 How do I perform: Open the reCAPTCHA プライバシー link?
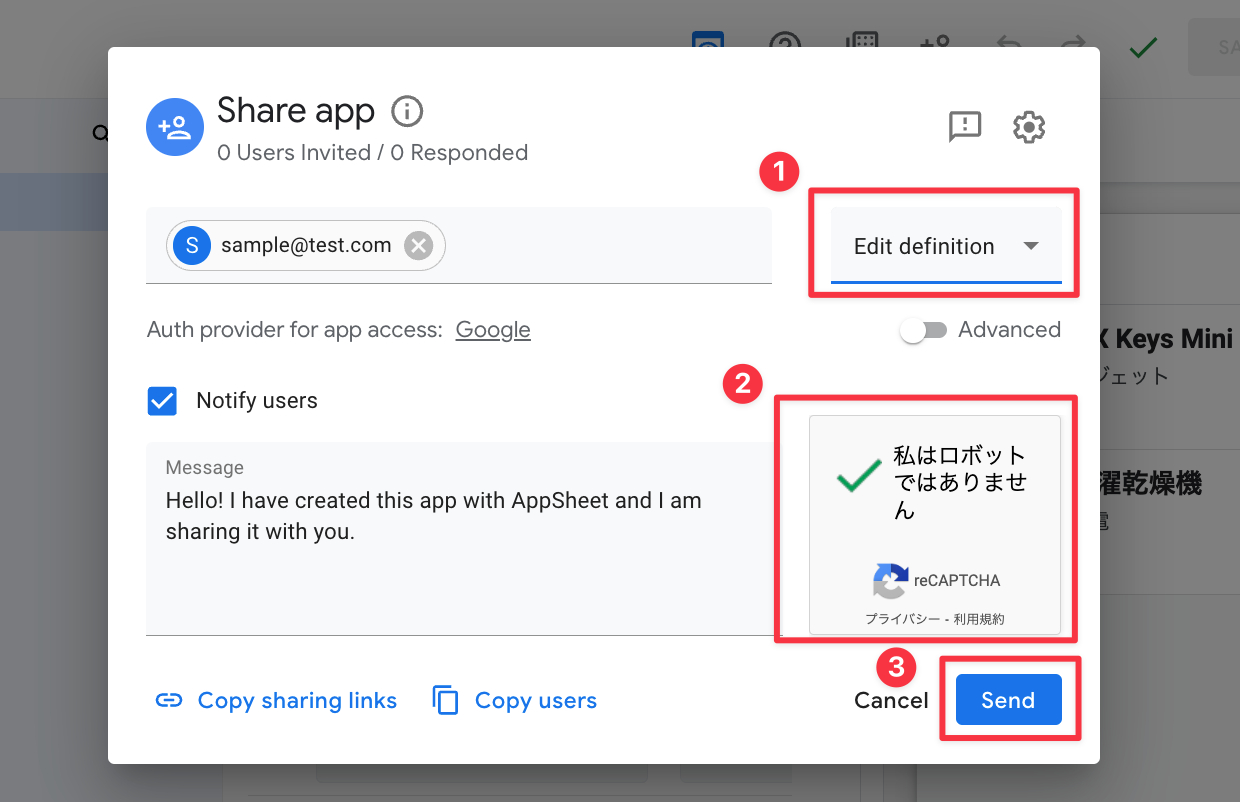[902, 619]
